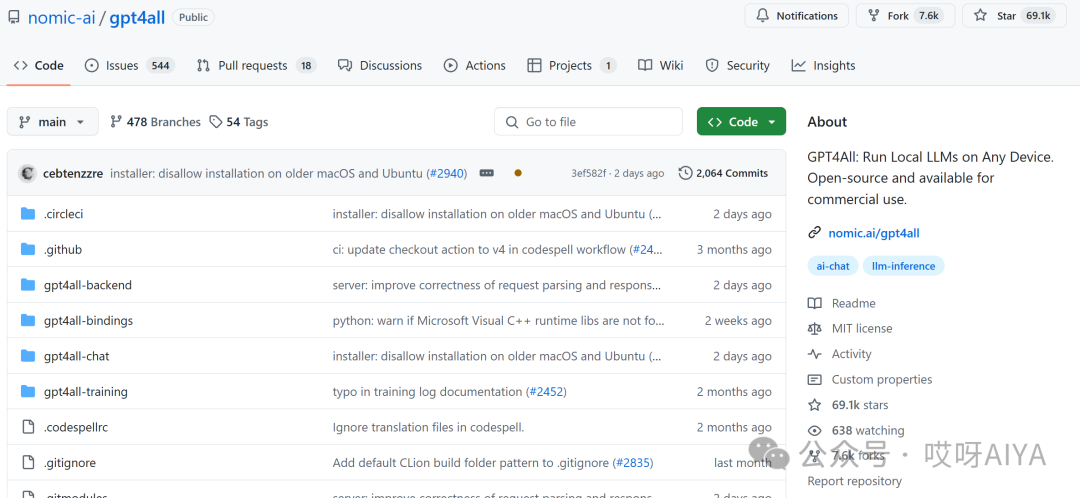The height and width of the screenshot is (498, 1080).
Task: Open the Actions tab
Action: pos(475,65)
